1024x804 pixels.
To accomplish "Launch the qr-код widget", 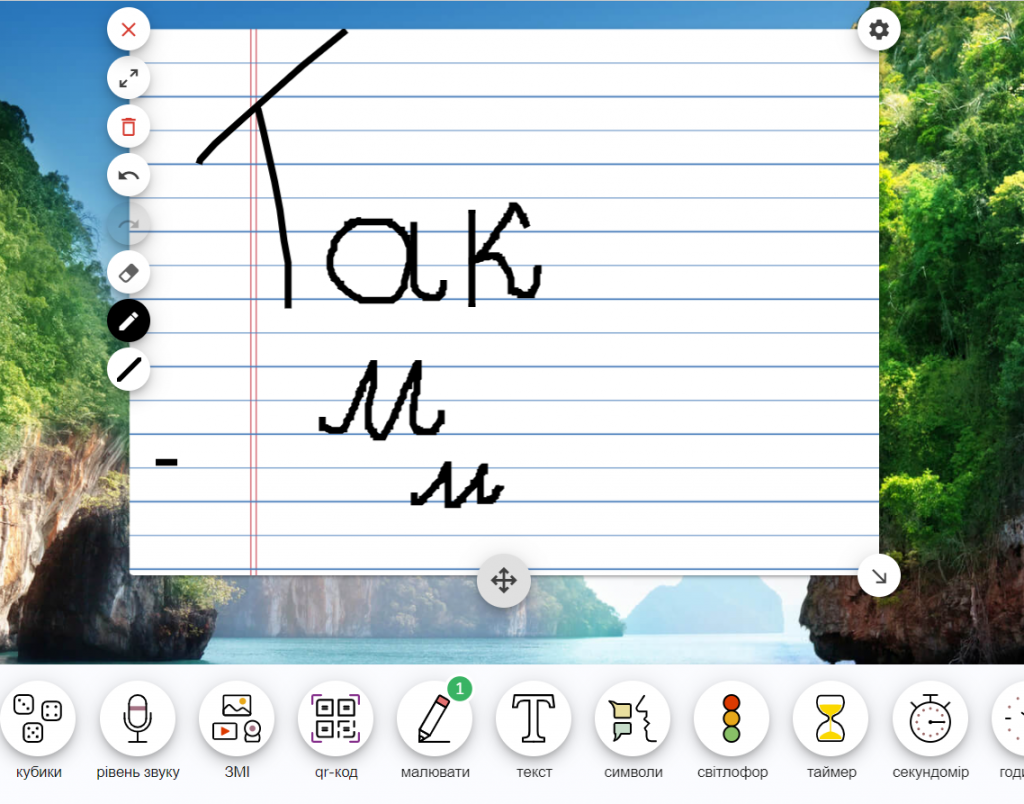I will tap(335, 719).
